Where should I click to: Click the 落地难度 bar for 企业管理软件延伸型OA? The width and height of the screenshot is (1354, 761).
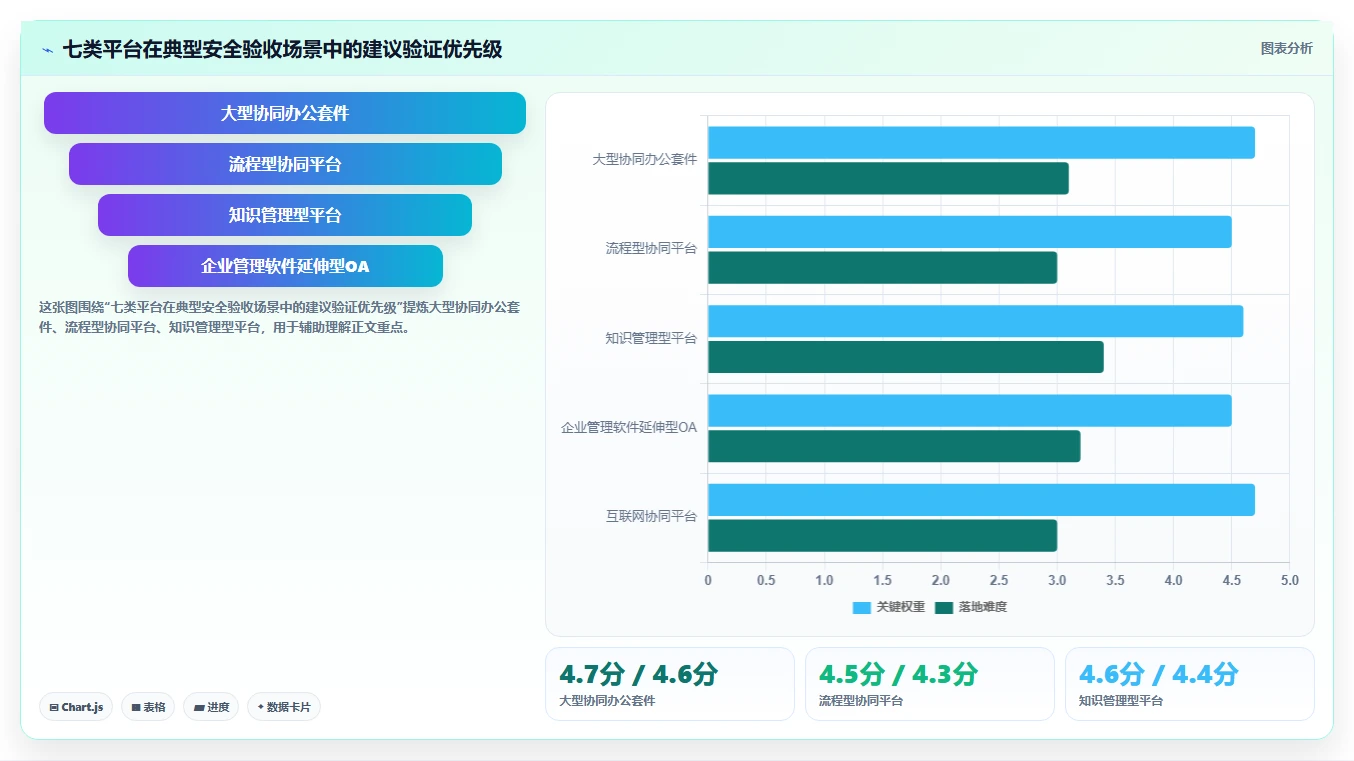tap(894, 446)
